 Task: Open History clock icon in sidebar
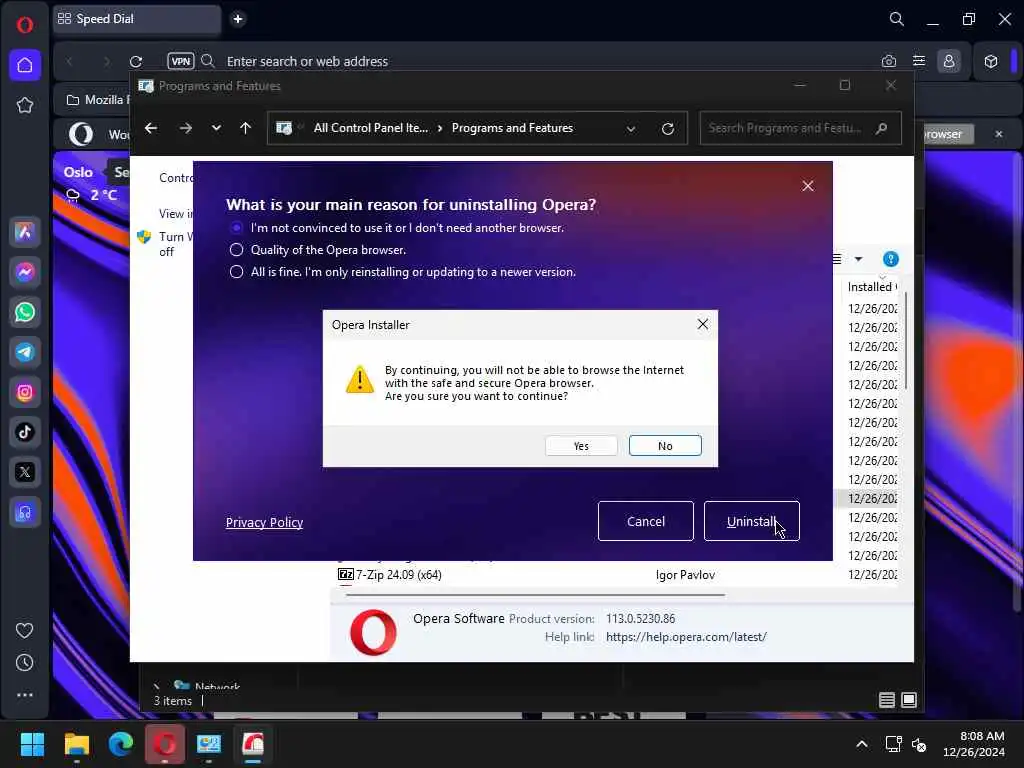point(25,663)
